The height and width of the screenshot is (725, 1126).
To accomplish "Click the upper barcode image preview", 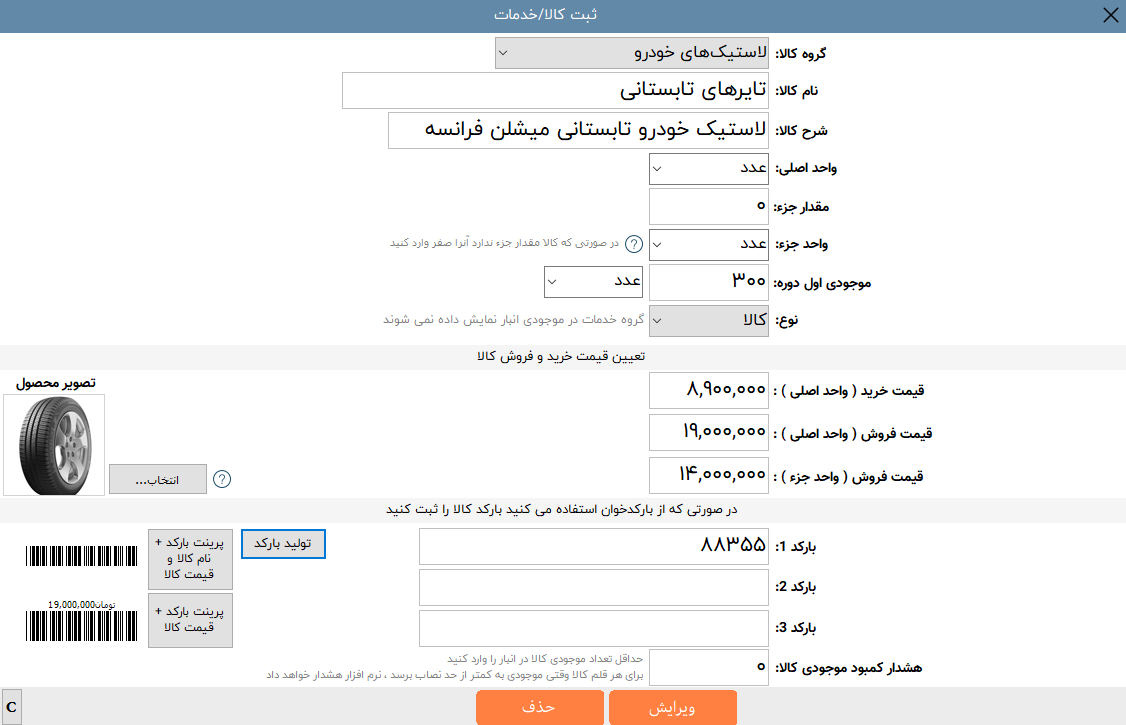I will [x=81, y=556].
